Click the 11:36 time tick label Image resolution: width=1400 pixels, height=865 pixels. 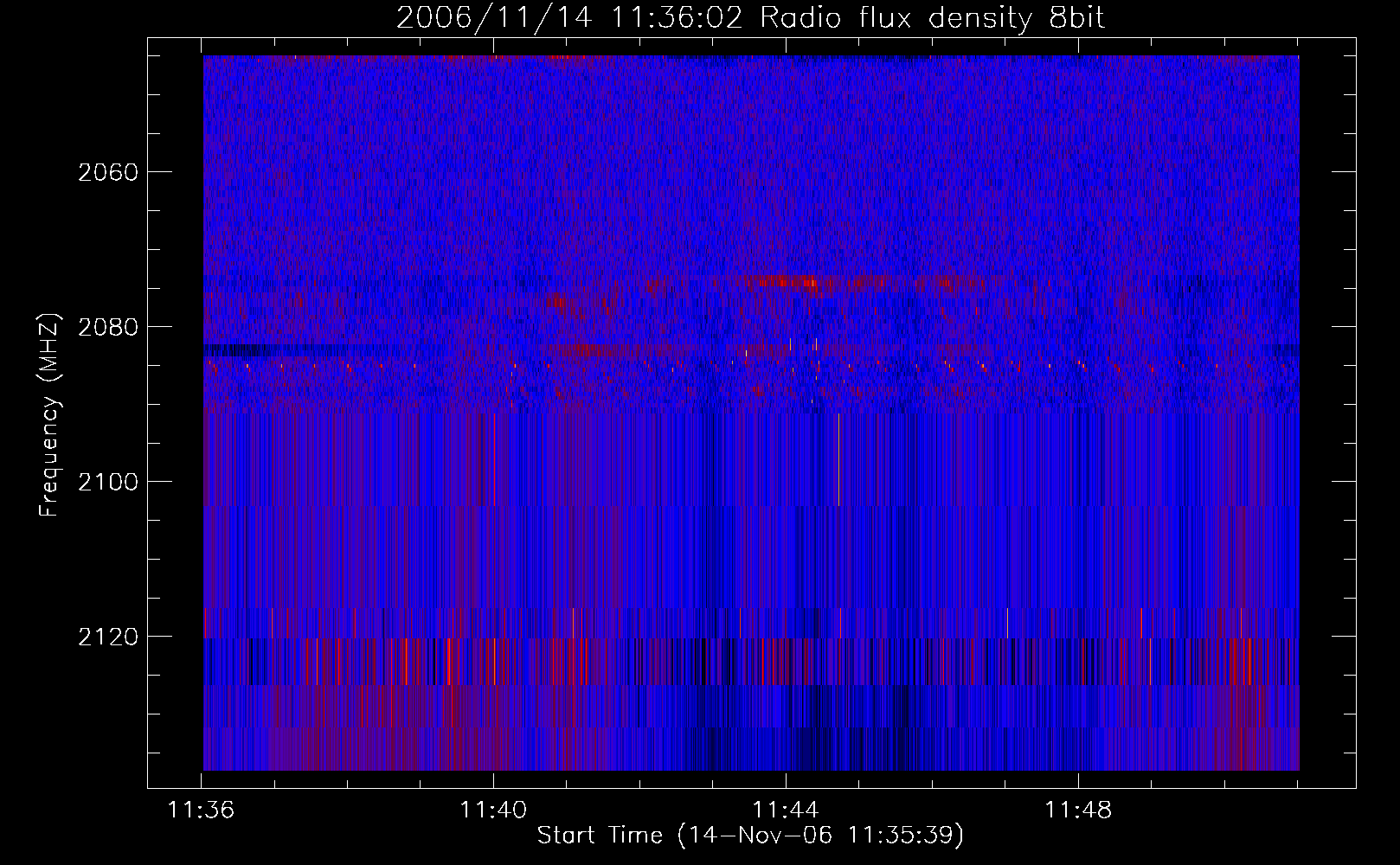pos(201,811)
